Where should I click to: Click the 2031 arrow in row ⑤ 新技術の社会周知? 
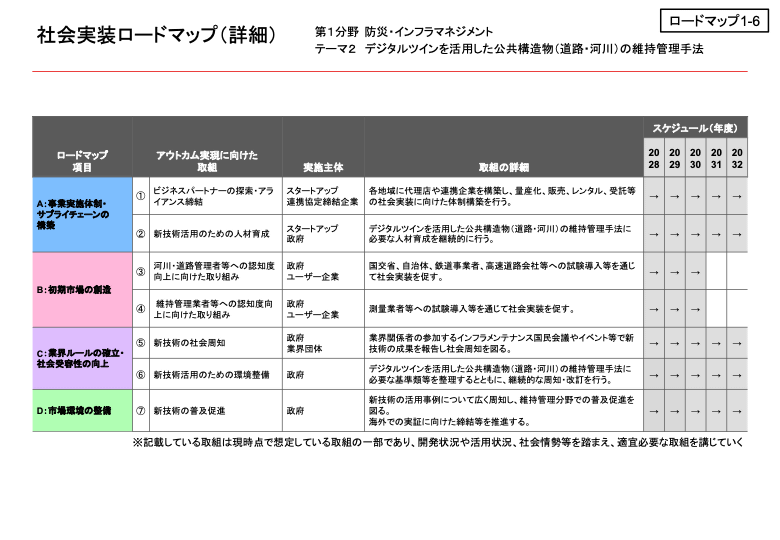[716, 343]
